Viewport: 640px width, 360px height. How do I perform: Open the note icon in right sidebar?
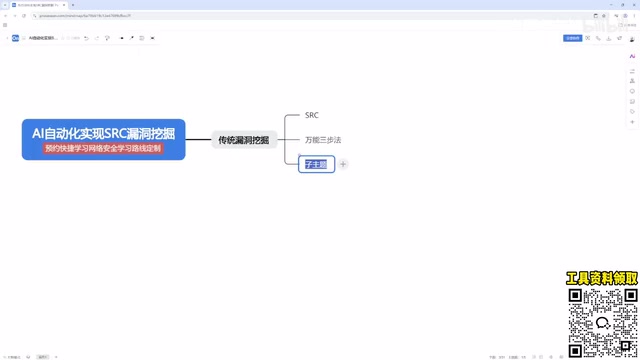[x=632, y=102]
